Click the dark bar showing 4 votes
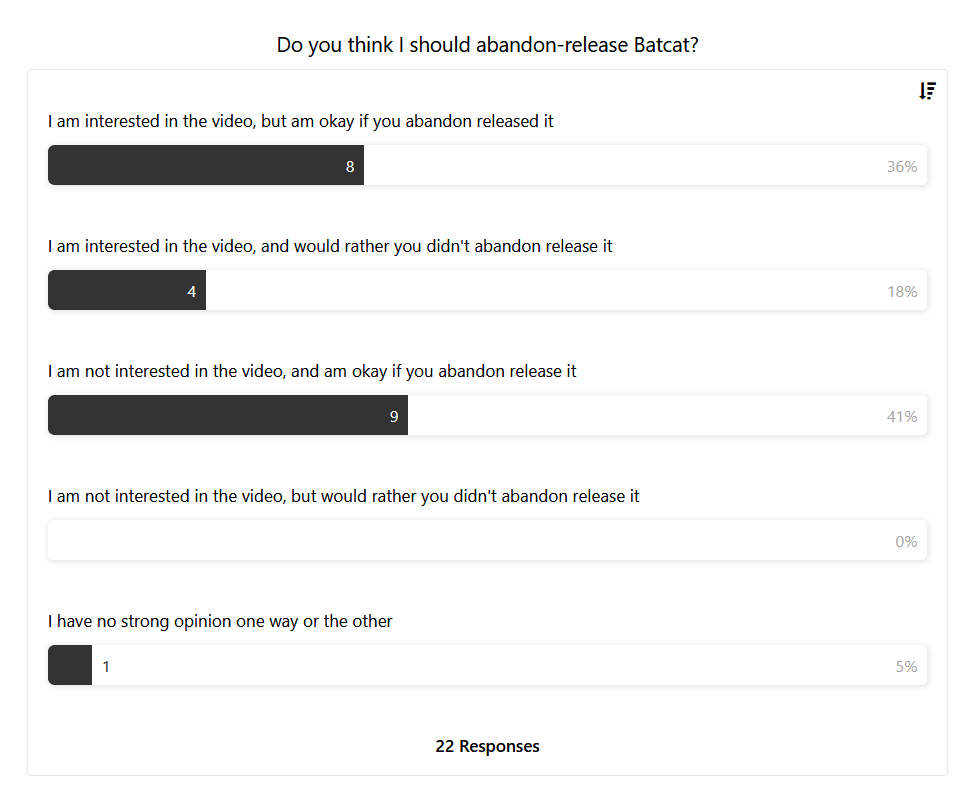966x796 pixels. coord(127,290)
